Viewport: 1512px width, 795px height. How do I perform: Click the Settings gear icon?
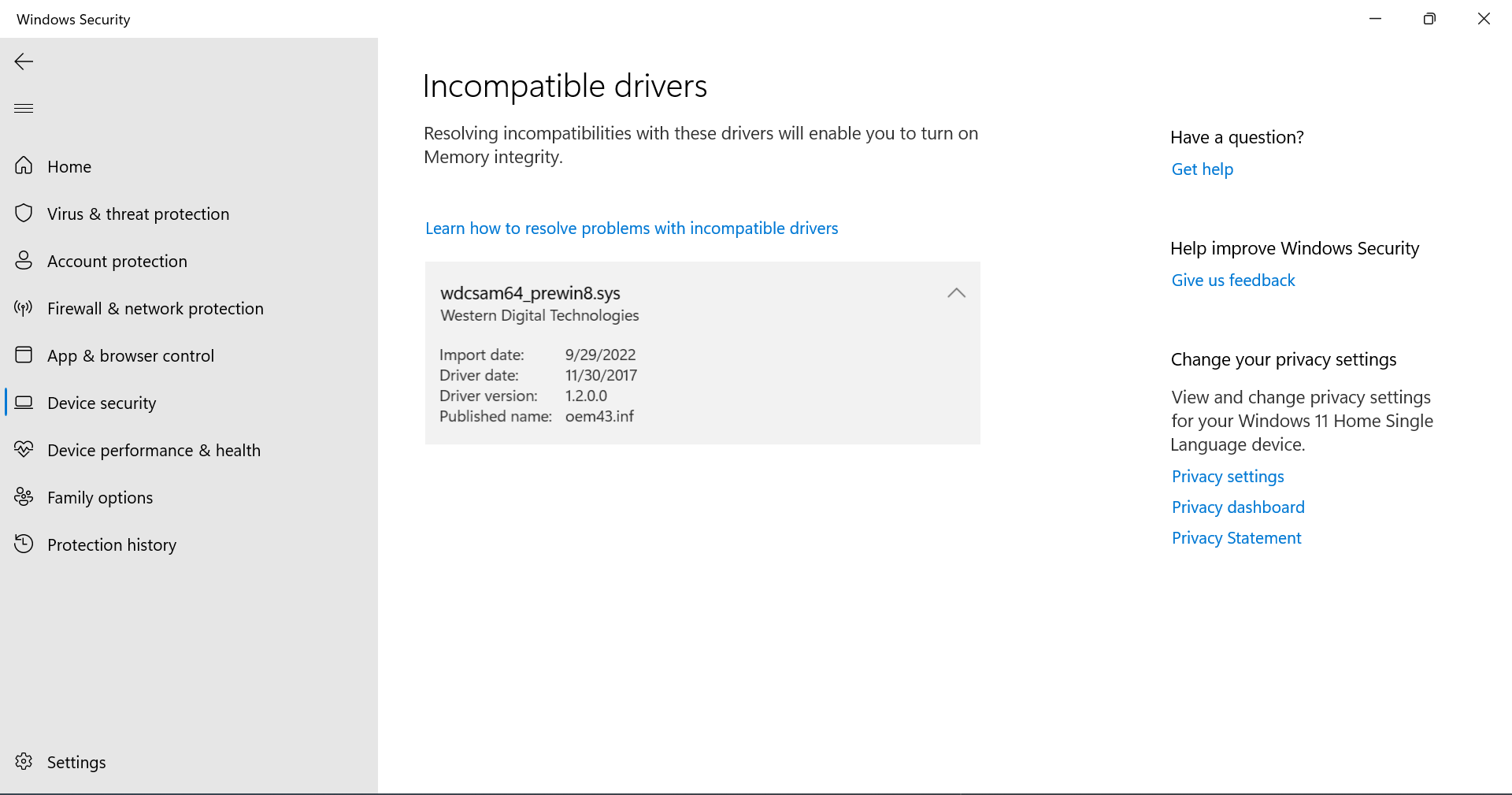click(x=23, y=761)
